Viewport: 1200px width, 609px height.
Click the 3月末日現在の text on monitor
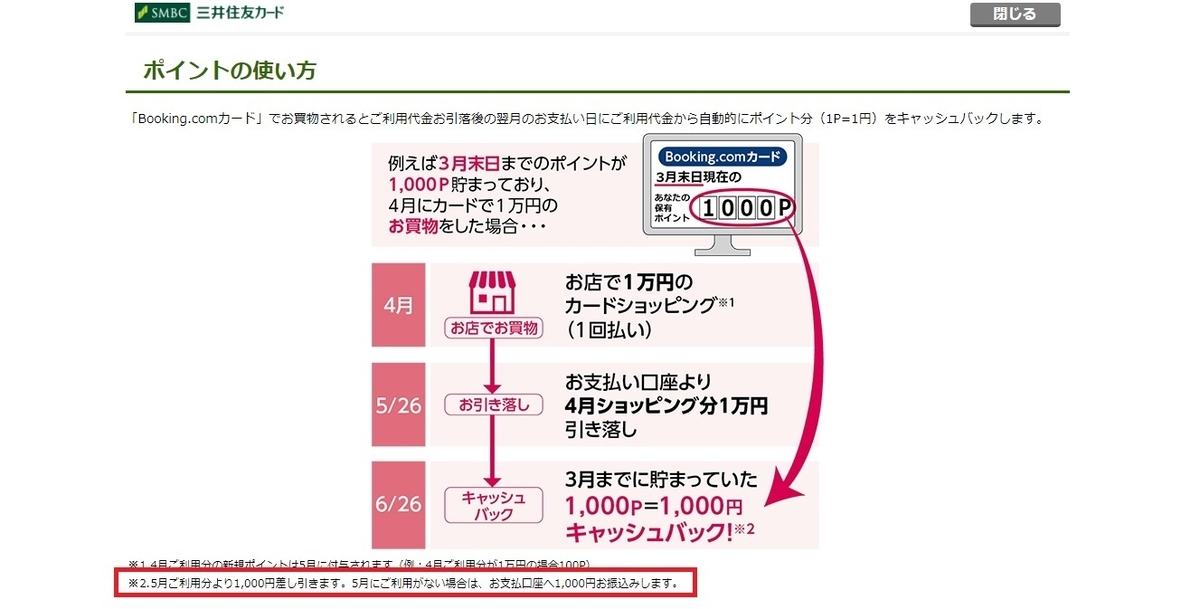700,178
